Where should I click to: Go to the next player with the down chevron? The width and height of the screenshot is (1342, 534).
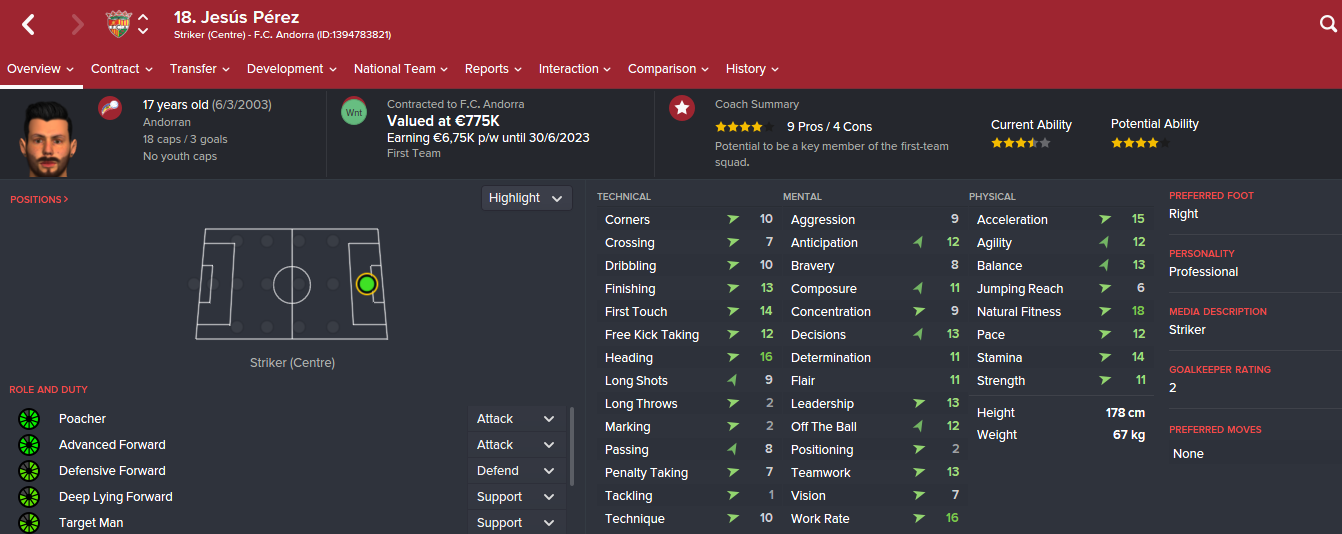click(143, 32)
